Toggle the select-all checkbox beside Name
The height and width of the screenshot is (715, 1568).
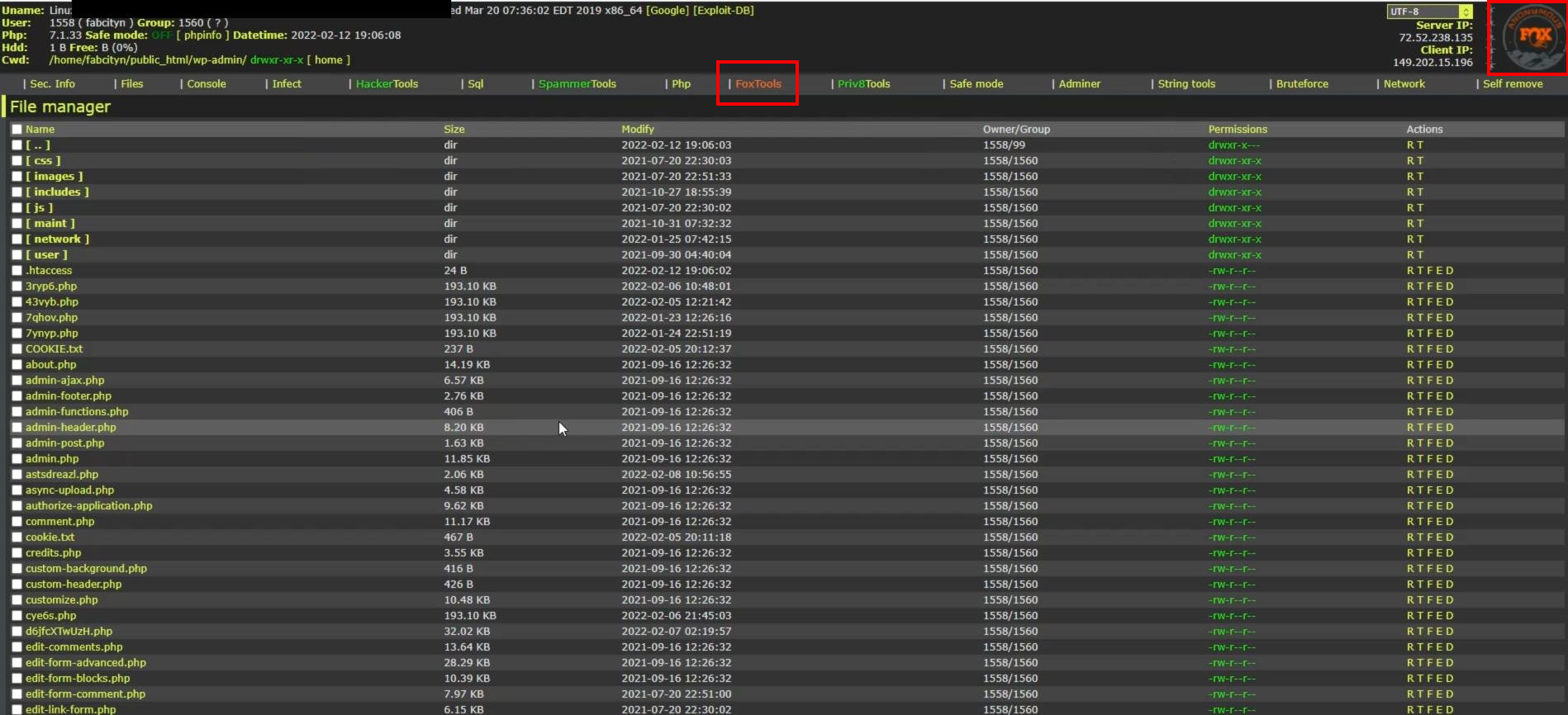click(x=17, y=129)
